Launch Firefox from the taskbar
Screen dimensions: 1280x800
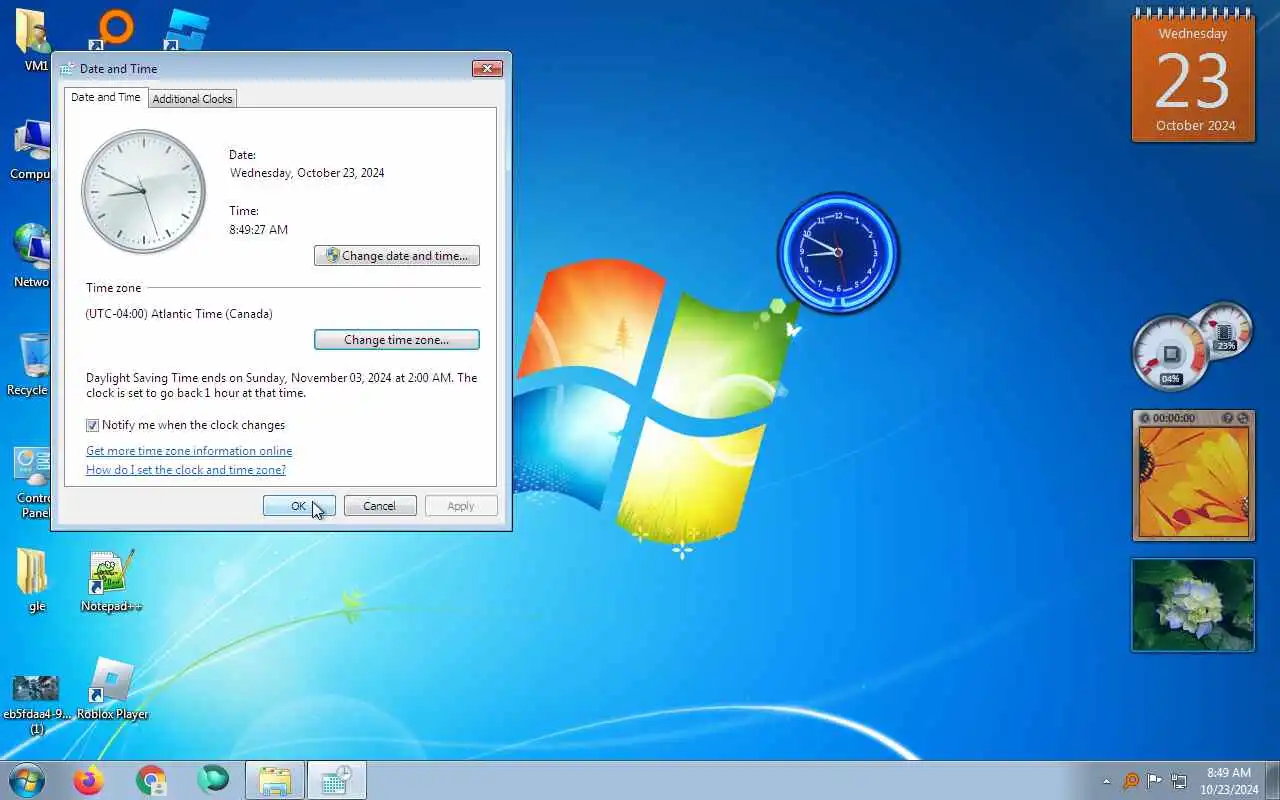89,780
